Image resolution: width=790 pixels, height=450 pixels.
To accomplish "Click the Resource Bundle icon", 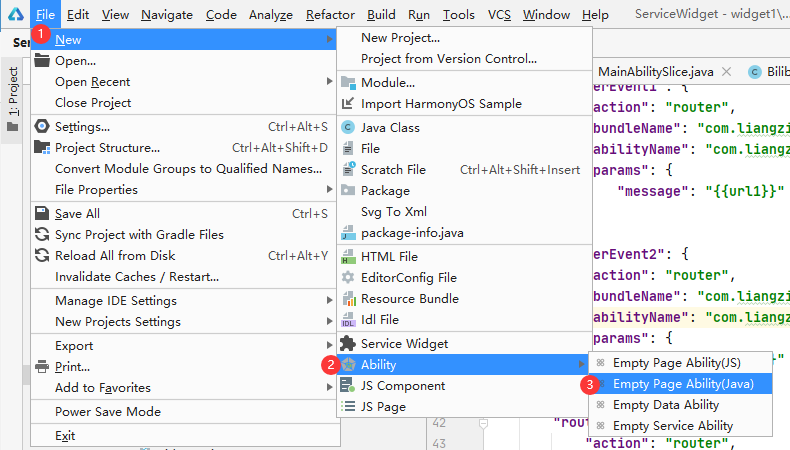I will pos(348,299).
